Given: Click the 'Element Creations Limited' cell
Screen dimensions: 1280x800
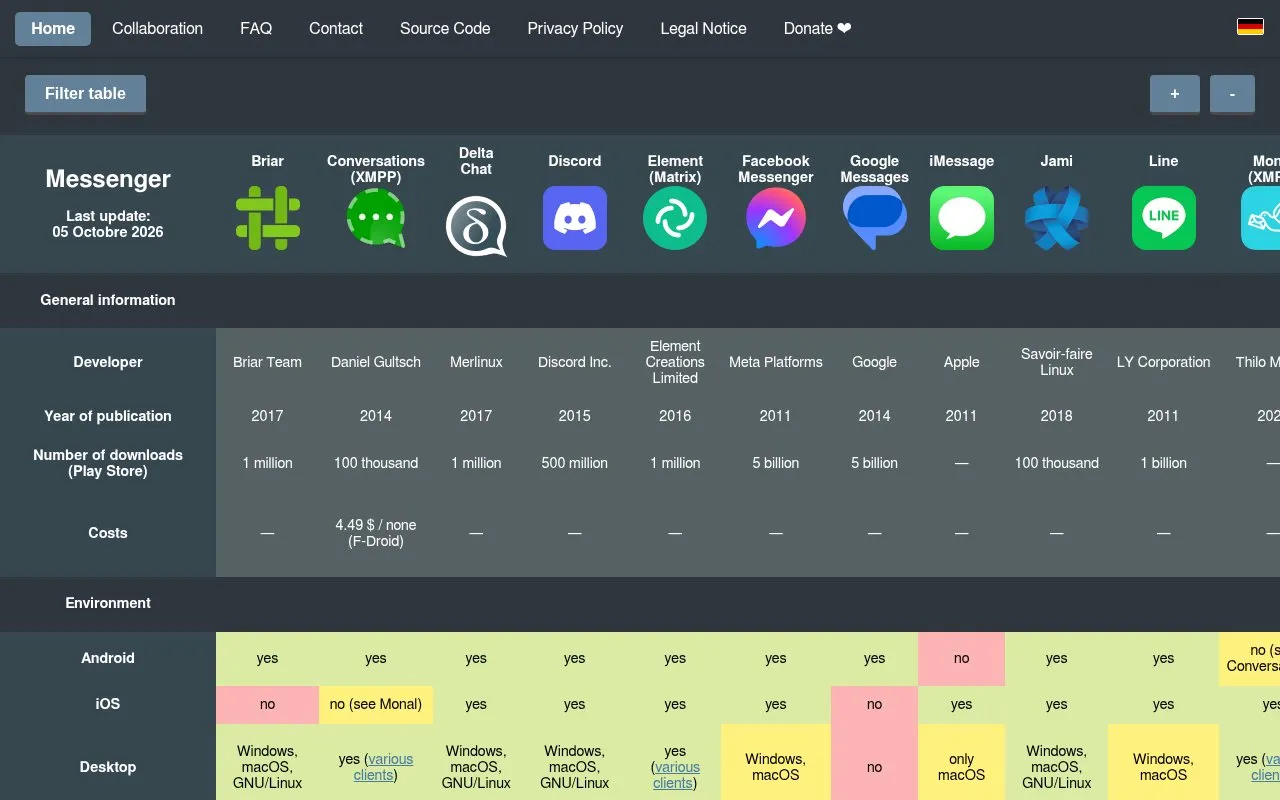Looking at the screenshot, I should tap(675, 362).
